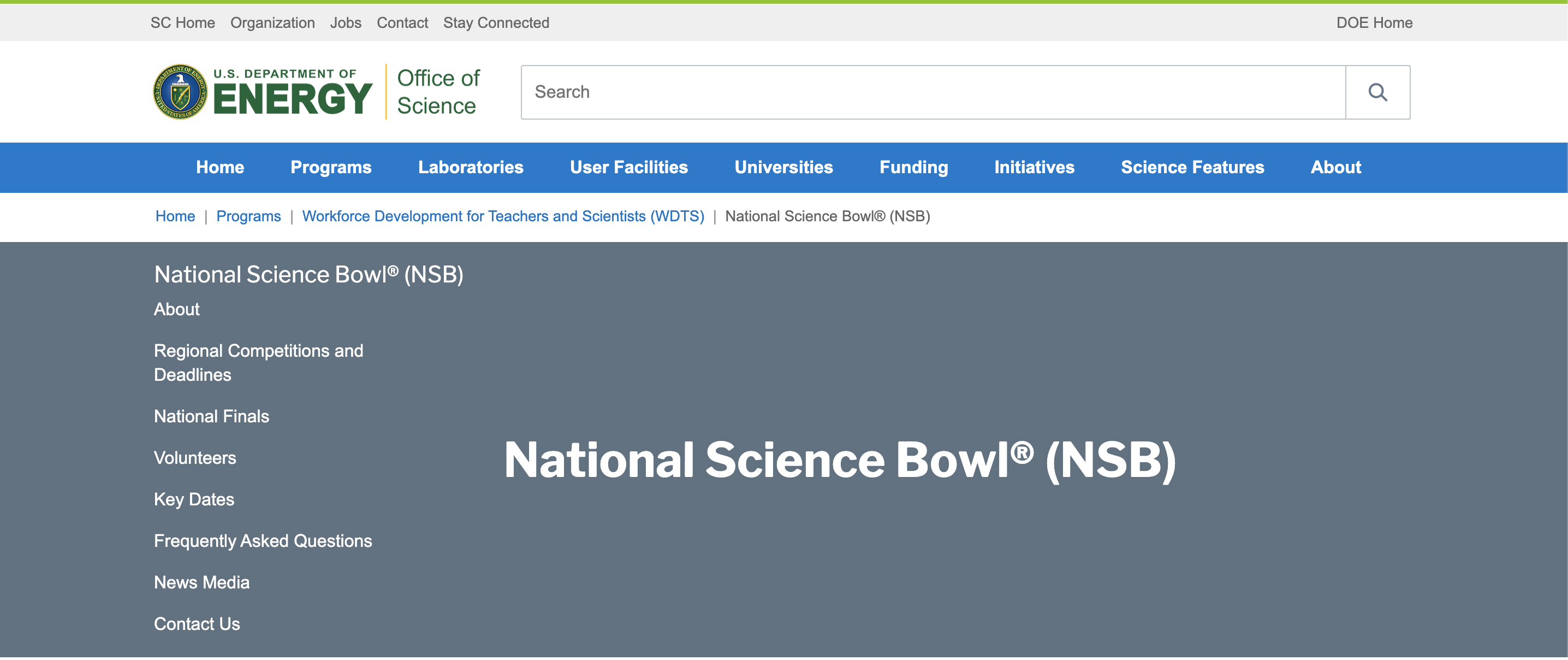Screen dimensions: 1568x660
Task: Click inside the Search input field
Action: [852, 92]
